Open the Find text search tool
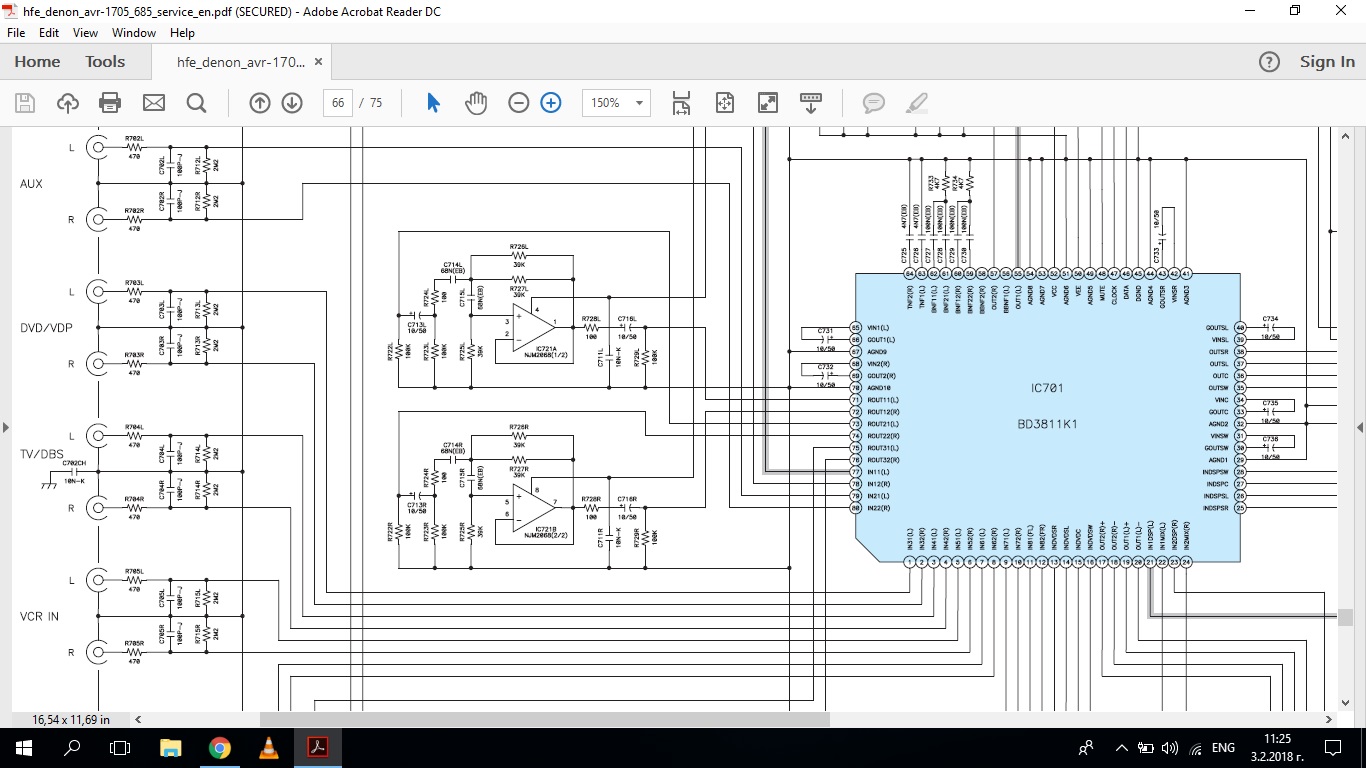1366x768 pixels. pos(196,103)
